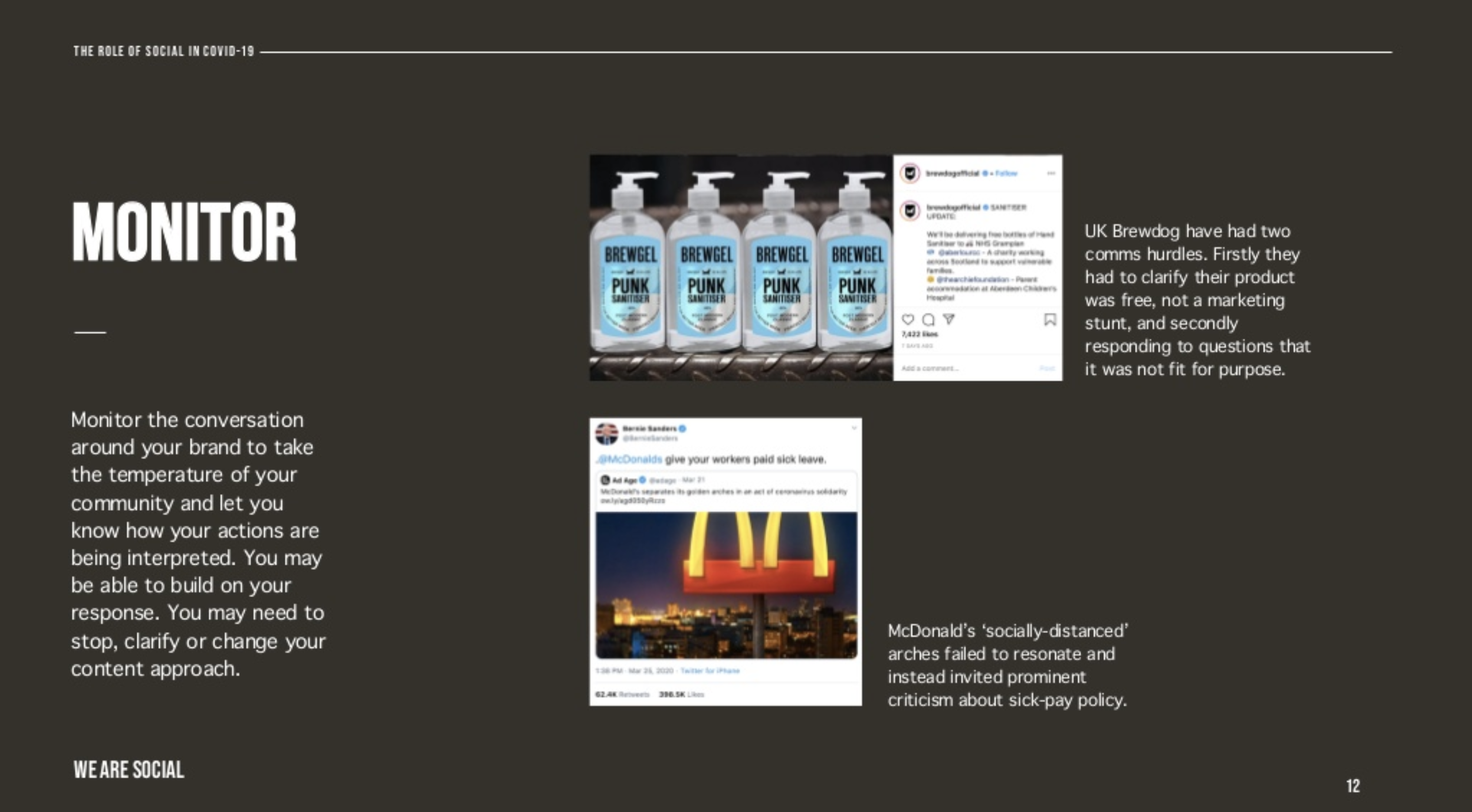Open the socially-distanced golden arches image
Image resolution: width=1472 pixels, height=812 pixels.
[x=726, y=585]
